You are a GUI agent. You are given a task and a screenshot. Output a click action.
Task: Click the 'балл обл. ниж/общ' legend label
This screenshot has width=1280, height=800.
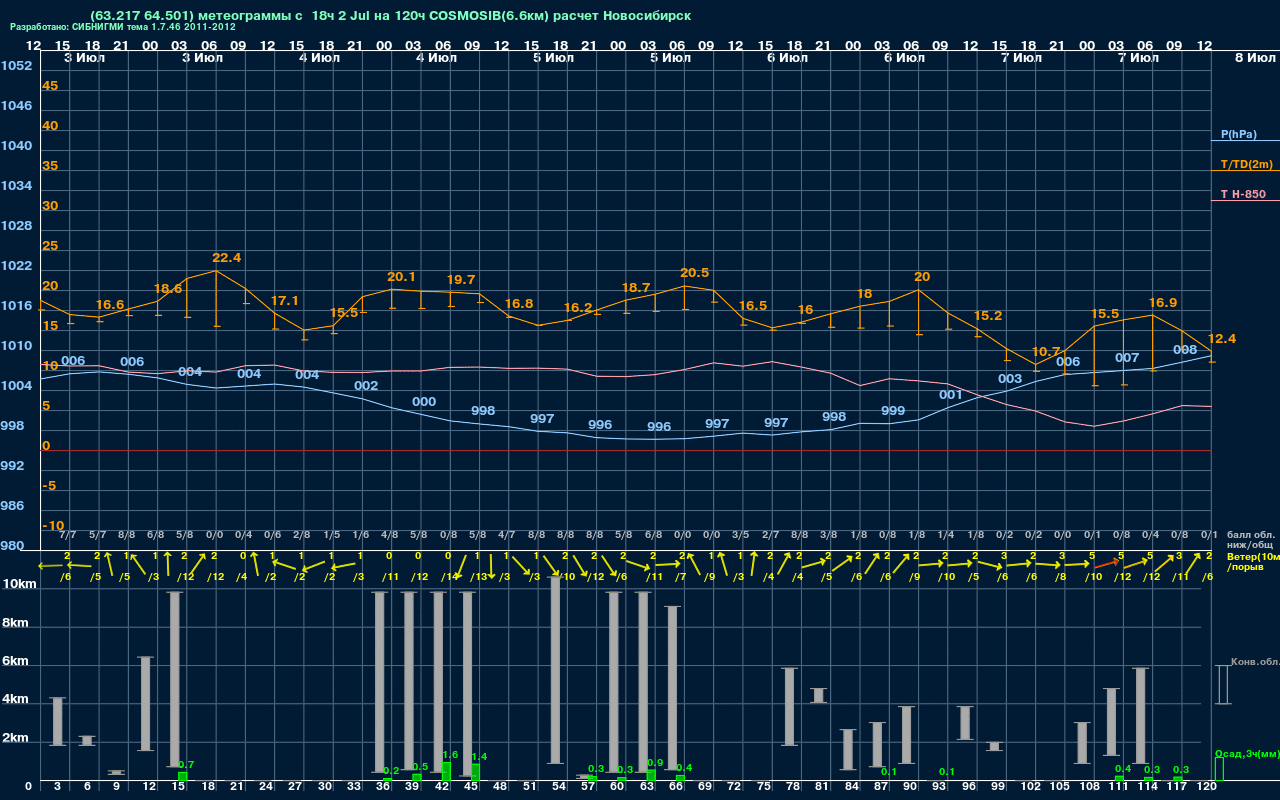click(x=1252, y=540)
